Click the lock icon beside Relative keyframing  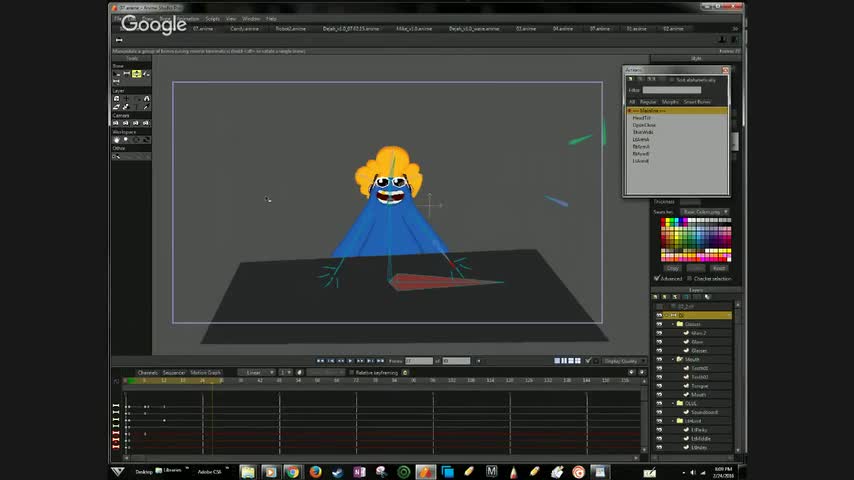(405, 373)
